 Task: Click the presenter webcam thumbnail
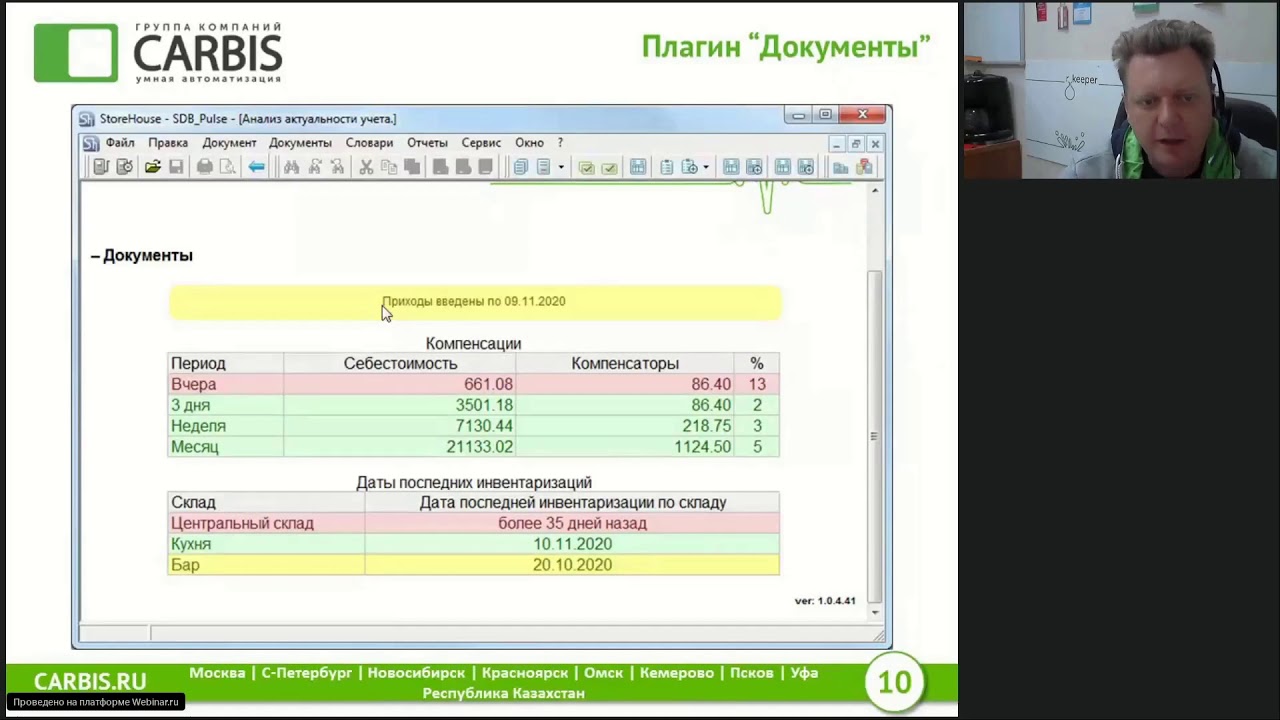[x=1120, y=90]
